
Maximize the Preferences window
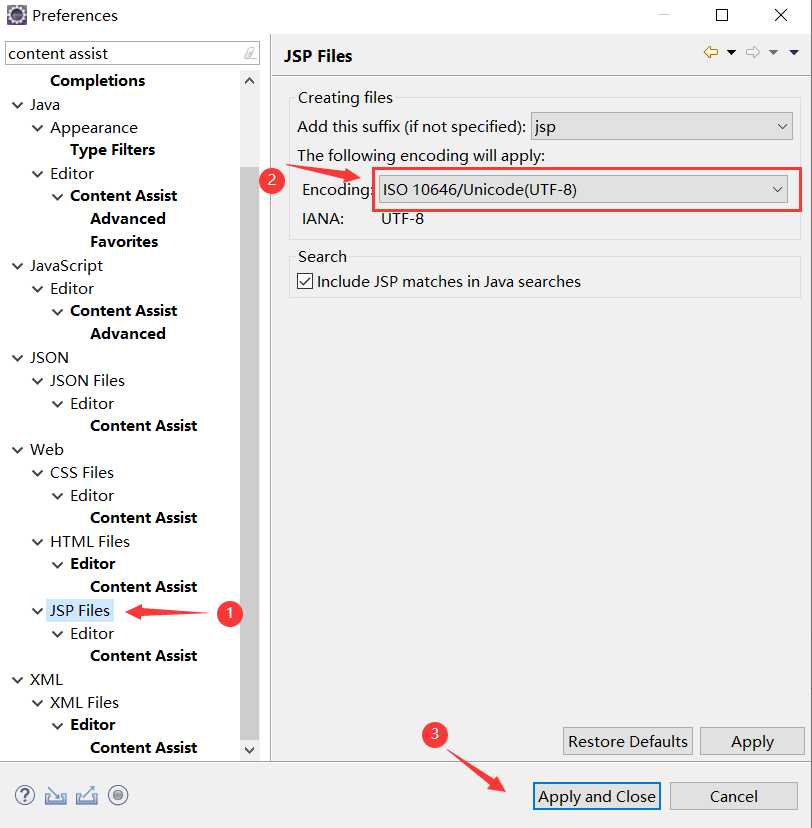722,15
